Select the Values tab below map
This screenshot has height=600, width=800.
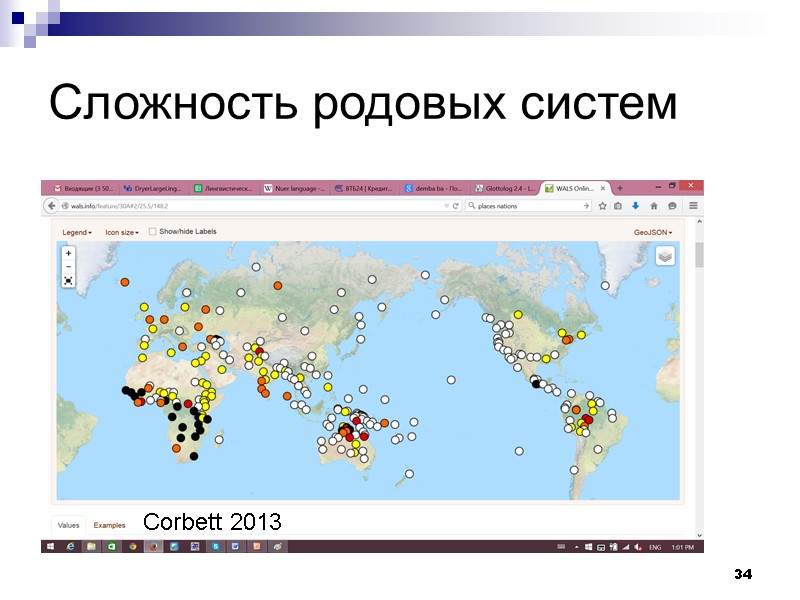pos(68,525)
